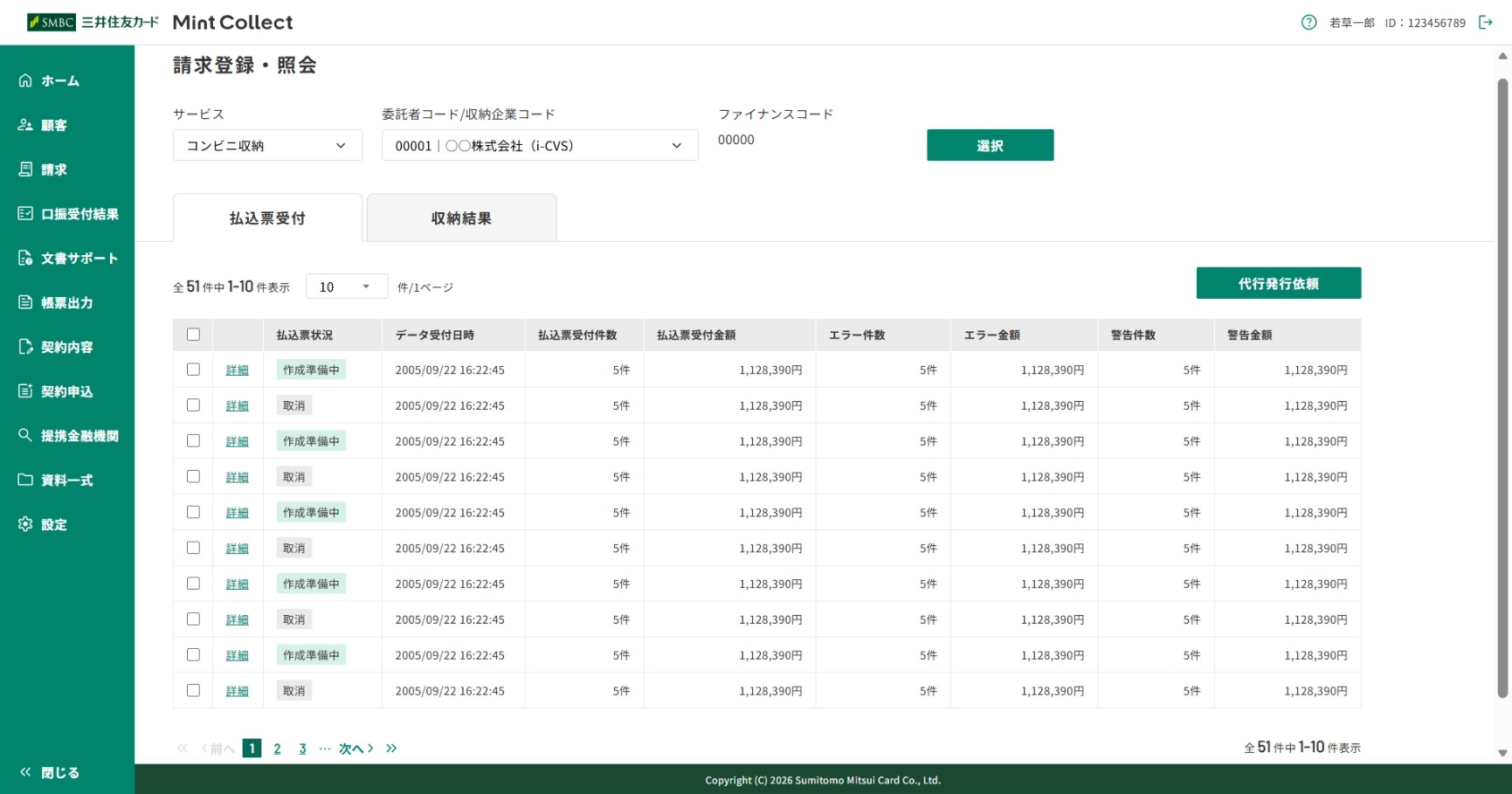Click the 代行発行依頼 button
This screenshot has width=1512, height=794.
coord(1278,283)
